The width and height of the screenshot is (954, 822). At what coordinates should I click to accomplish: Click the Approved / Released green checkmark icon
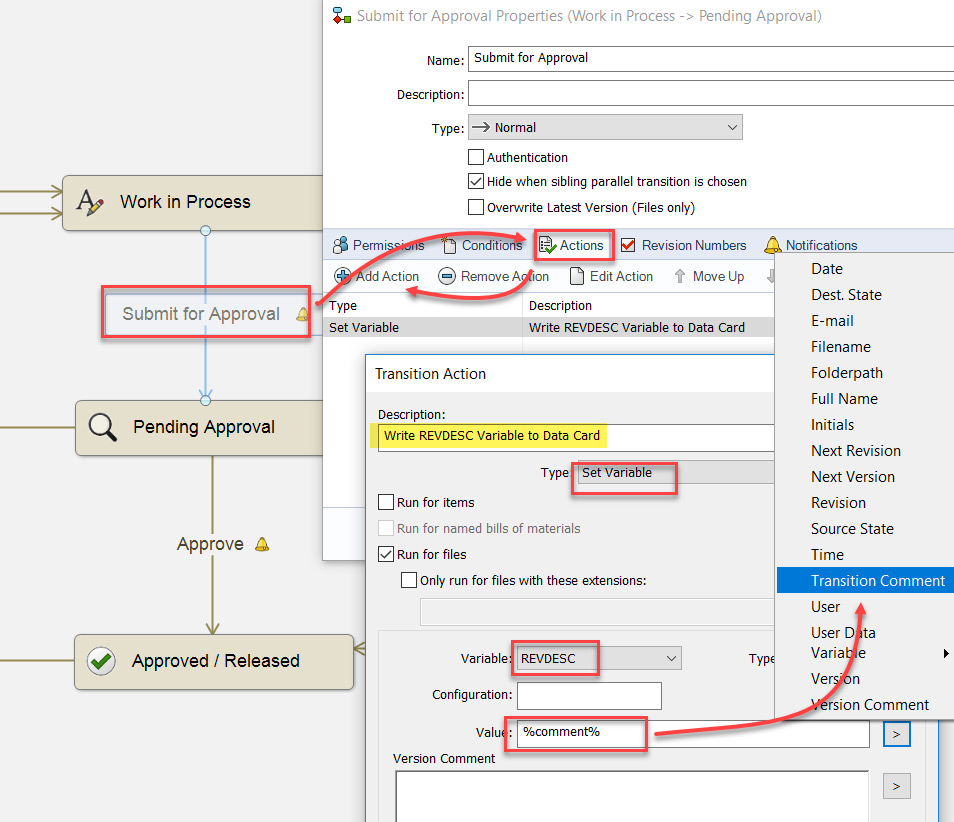[x=101, y=661]
